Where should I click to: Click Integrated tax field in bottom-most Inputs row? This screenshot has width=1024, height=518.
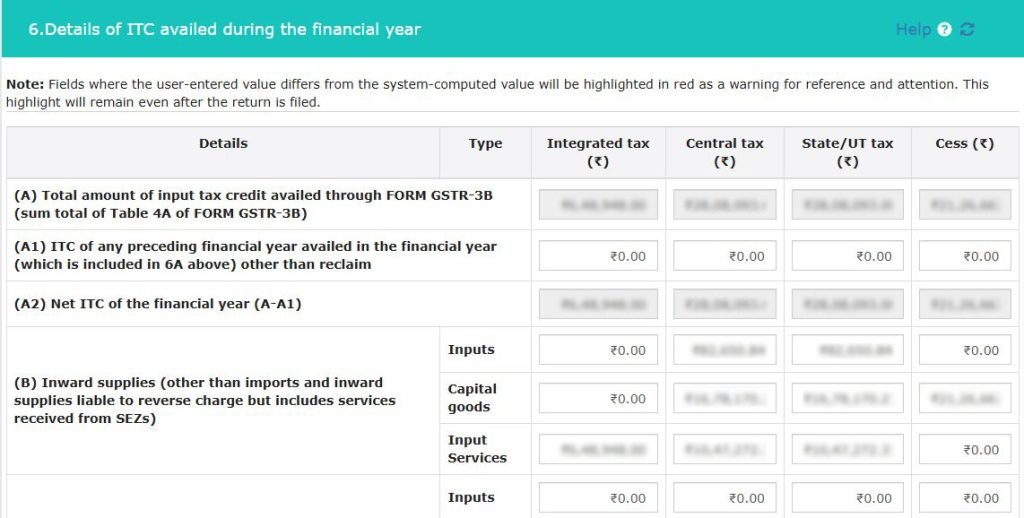(x=598, y=498)
